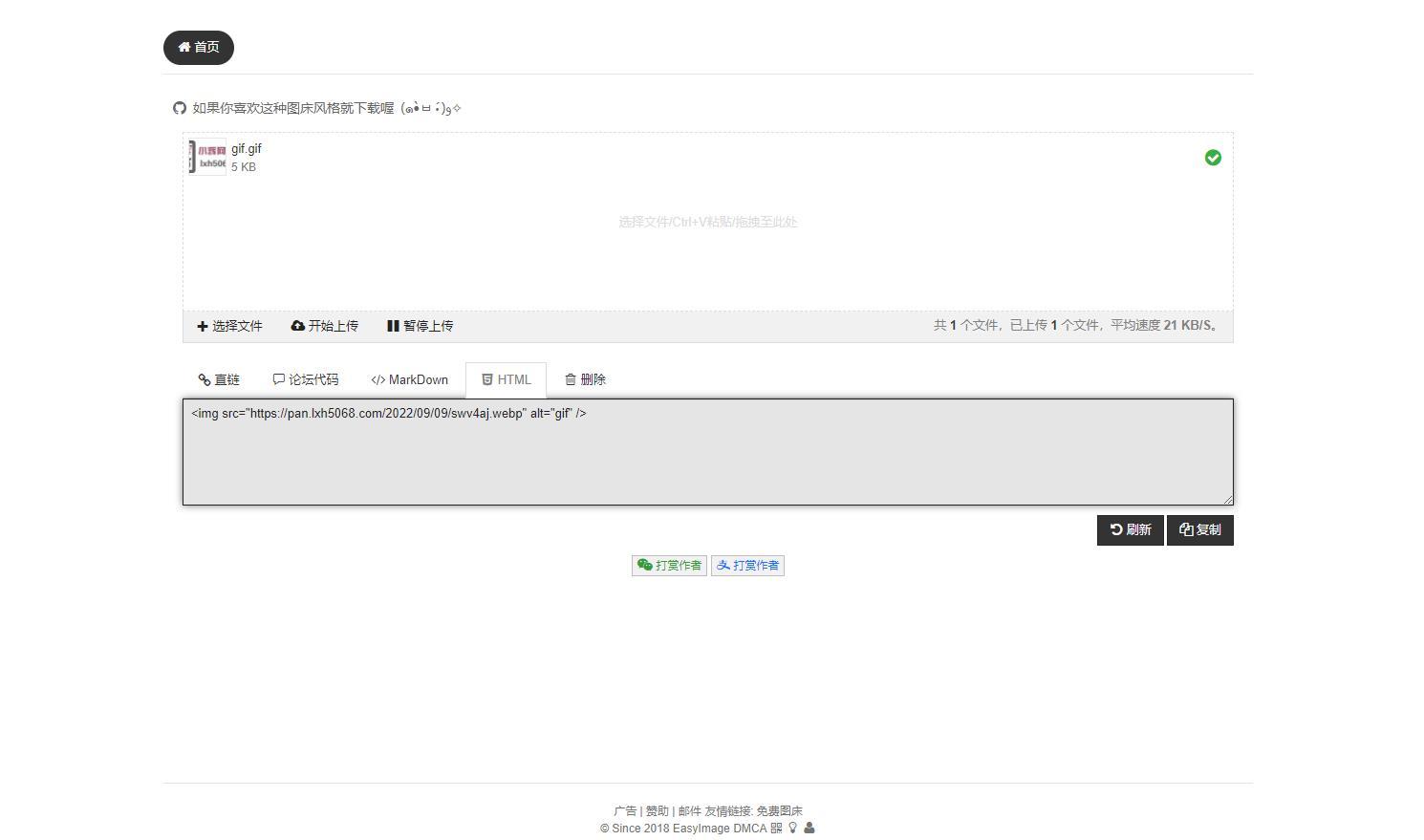Copy the code with 复制 button
1424x840 pixels.
point(1200,530)
